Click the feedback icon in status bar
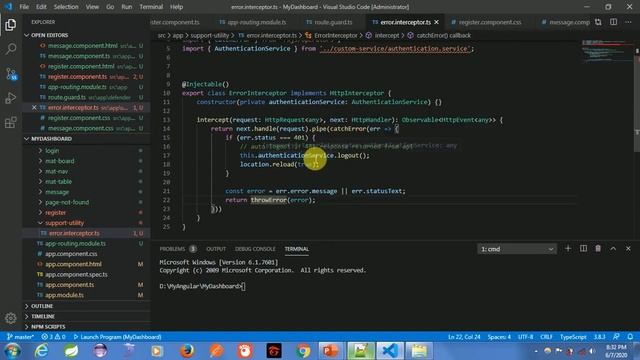The width and height of the screenshot is (640, 360). (616, 337)
